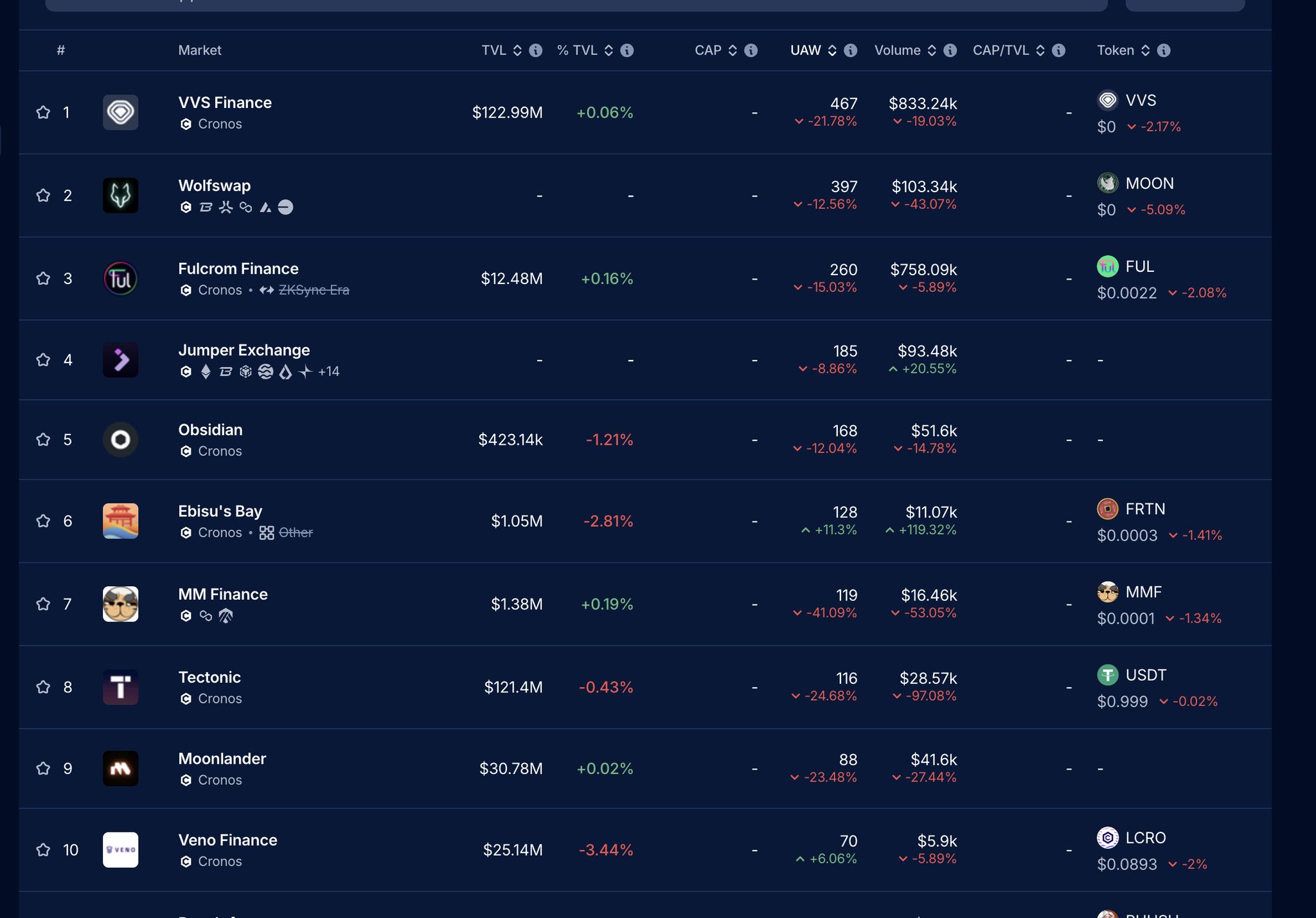Image resolution: width=1316 pixels, height=918 pixels.
Task: Sort by Volume using sort arrows
Action: tap(932, 50)
